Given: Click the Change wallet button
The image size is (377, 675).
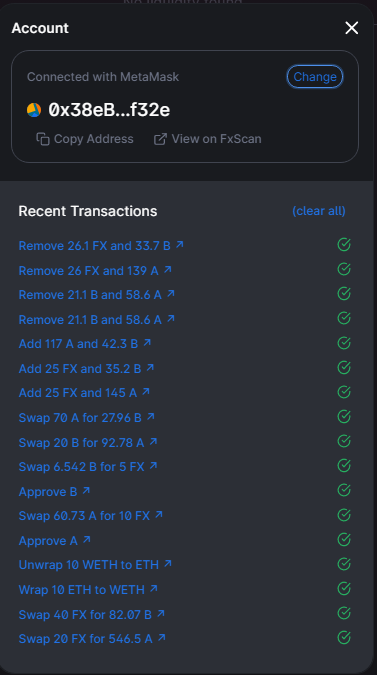Looking at the screenshot, I should 315,77.
